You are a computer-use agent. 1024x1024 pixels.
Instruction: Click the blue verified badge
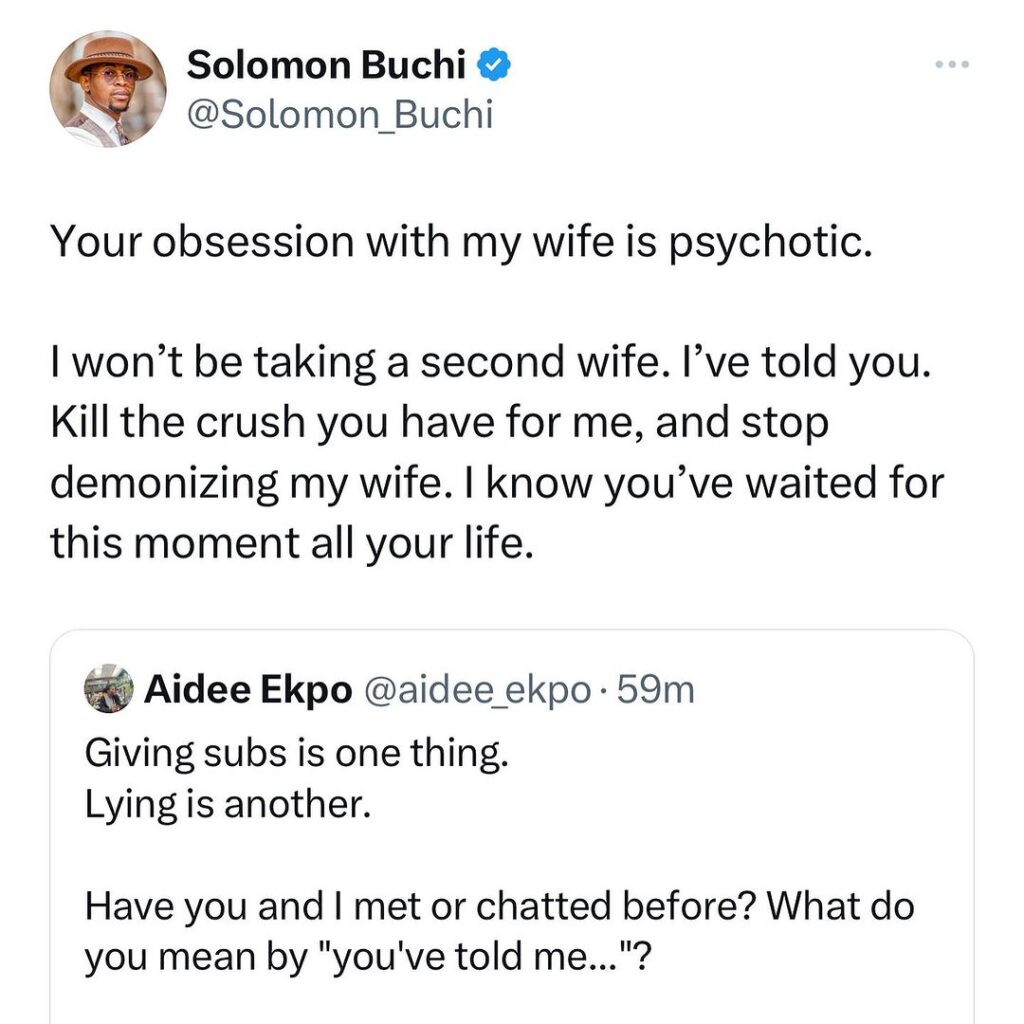click(x=497, y=66)
